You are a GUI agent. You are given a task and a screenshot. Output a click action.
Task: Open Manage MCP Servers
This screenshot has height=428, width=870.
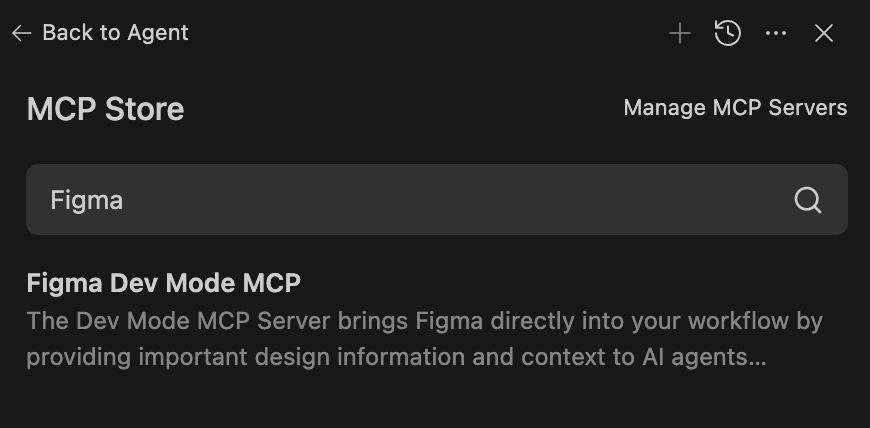(x=735, y=108)
